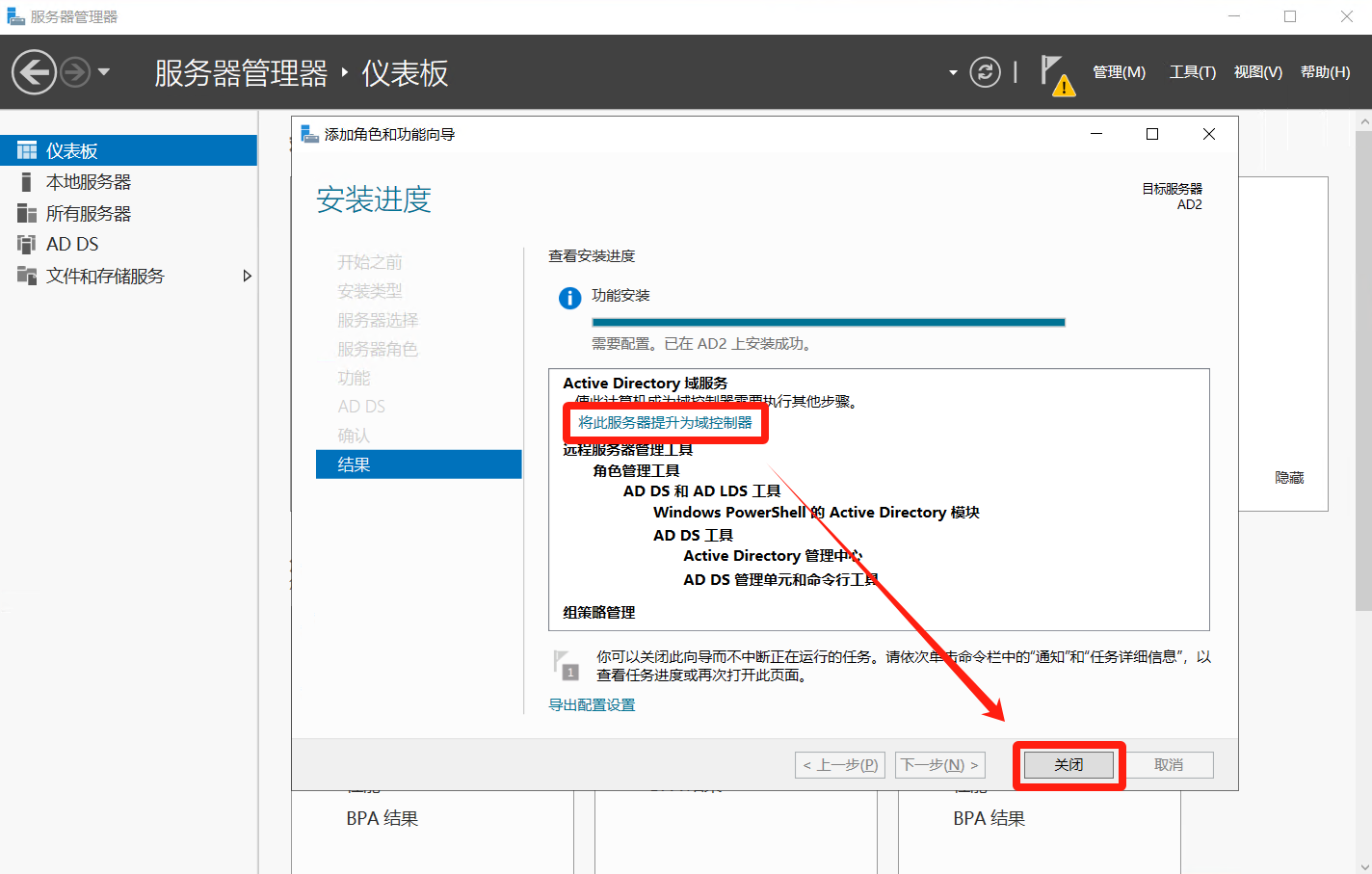The image size is (1372, 874).
Task: Open the View (视图) menu
Action: 1257,72
